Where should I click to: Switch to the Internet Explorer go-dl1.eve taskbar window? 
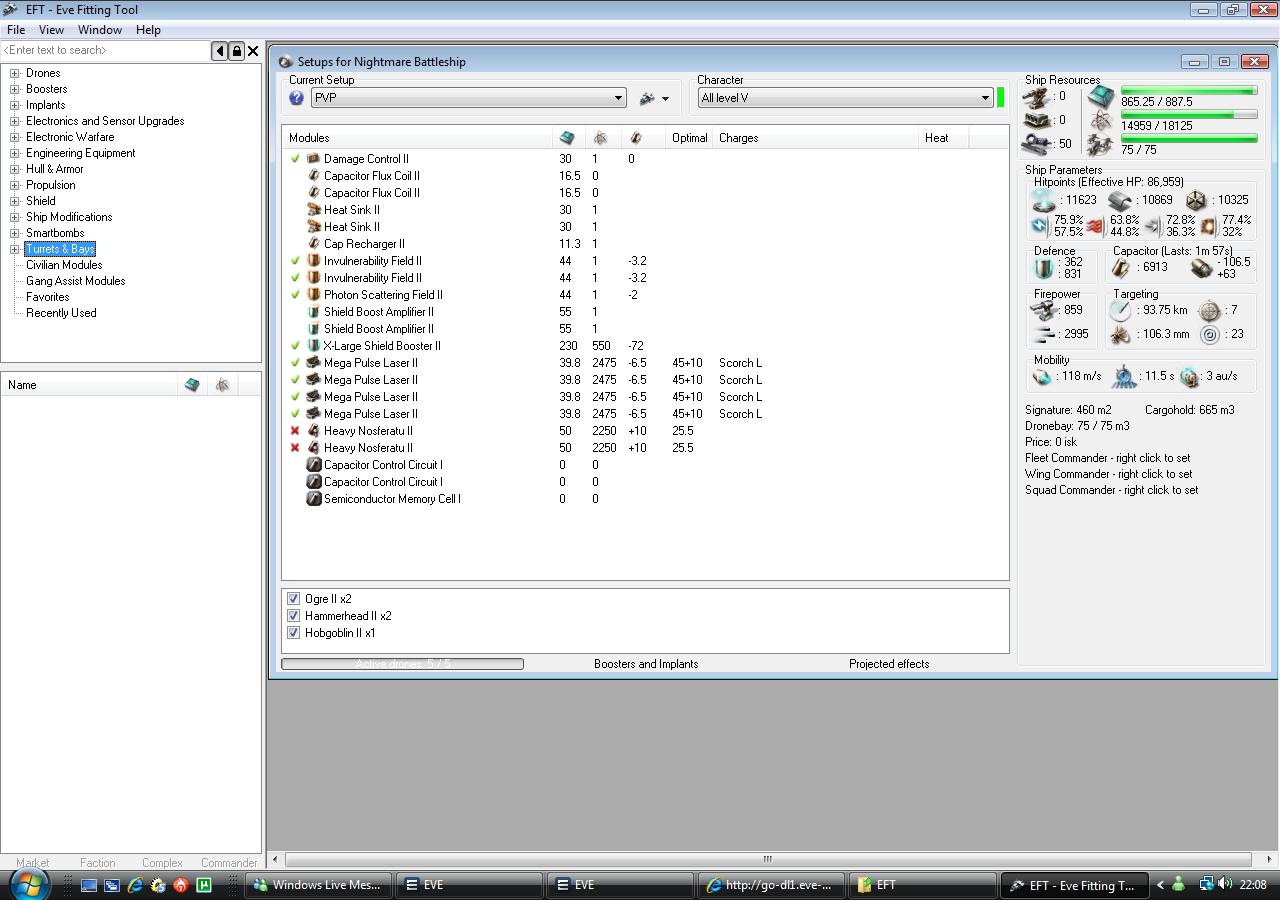click(772, 885)
